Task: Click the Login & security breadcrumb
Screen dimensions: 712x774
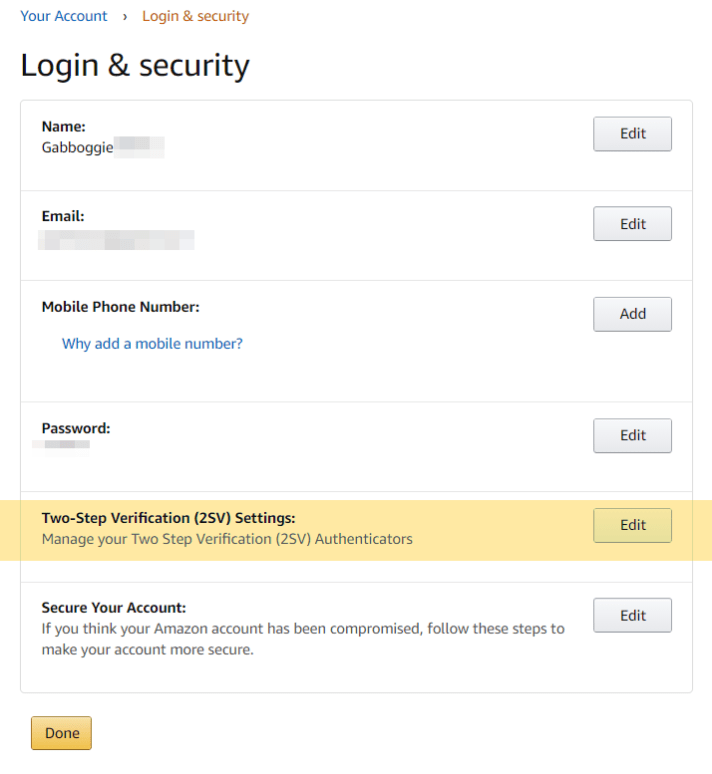Action: pyautogui.click(x=195, y=16)
